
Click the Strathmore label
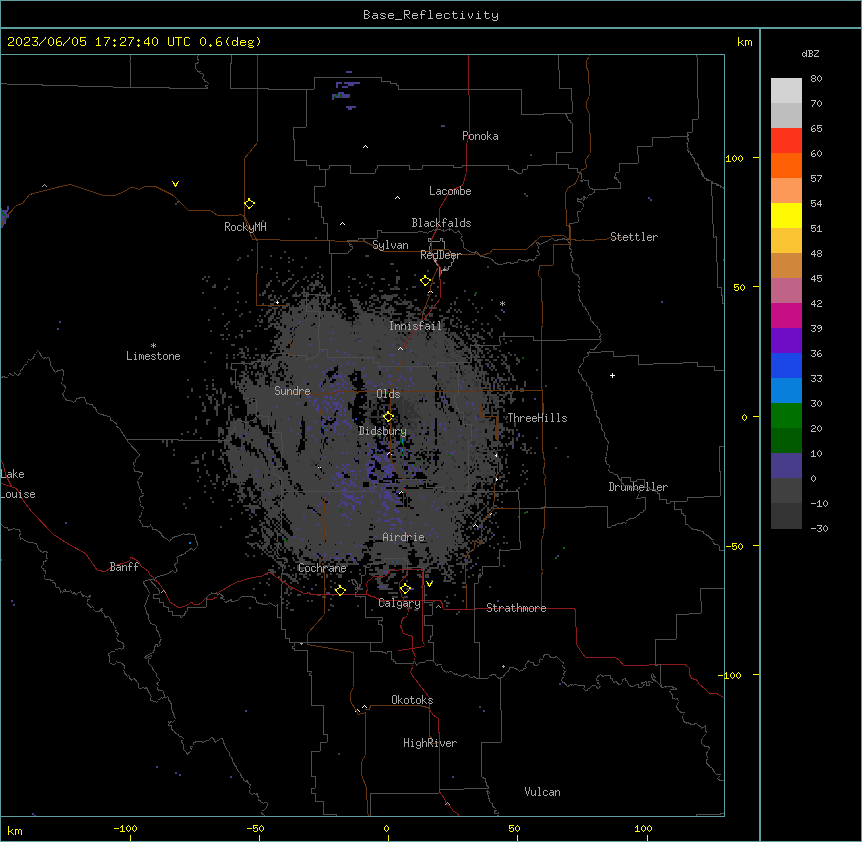tap(516, 608)
